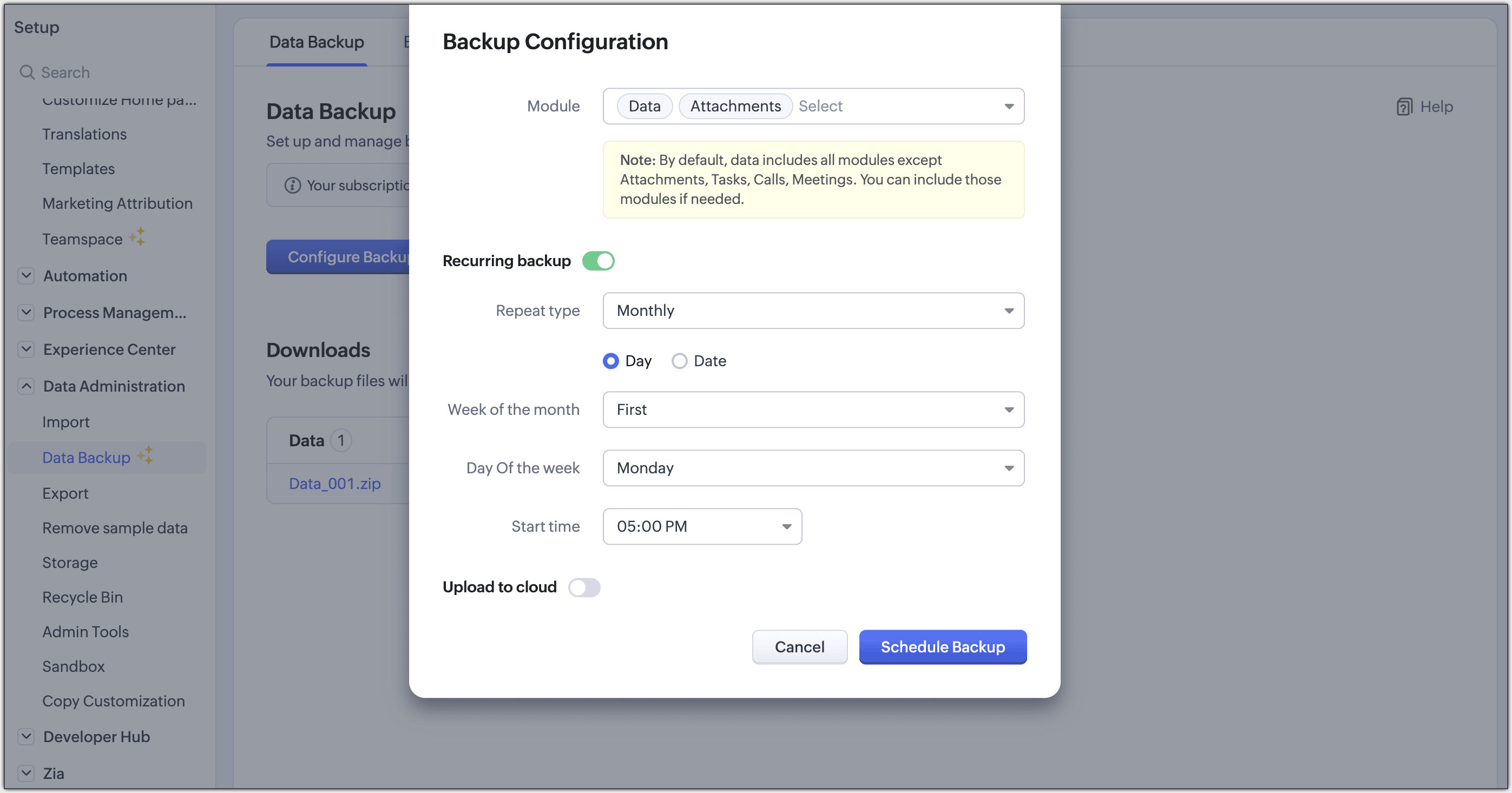Select the Date radio button

[x=680, y=361]
